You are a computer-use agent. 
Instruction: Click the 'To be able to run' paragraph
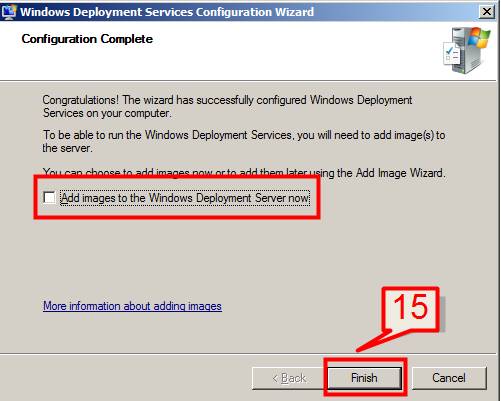click(x=244, y=141)
